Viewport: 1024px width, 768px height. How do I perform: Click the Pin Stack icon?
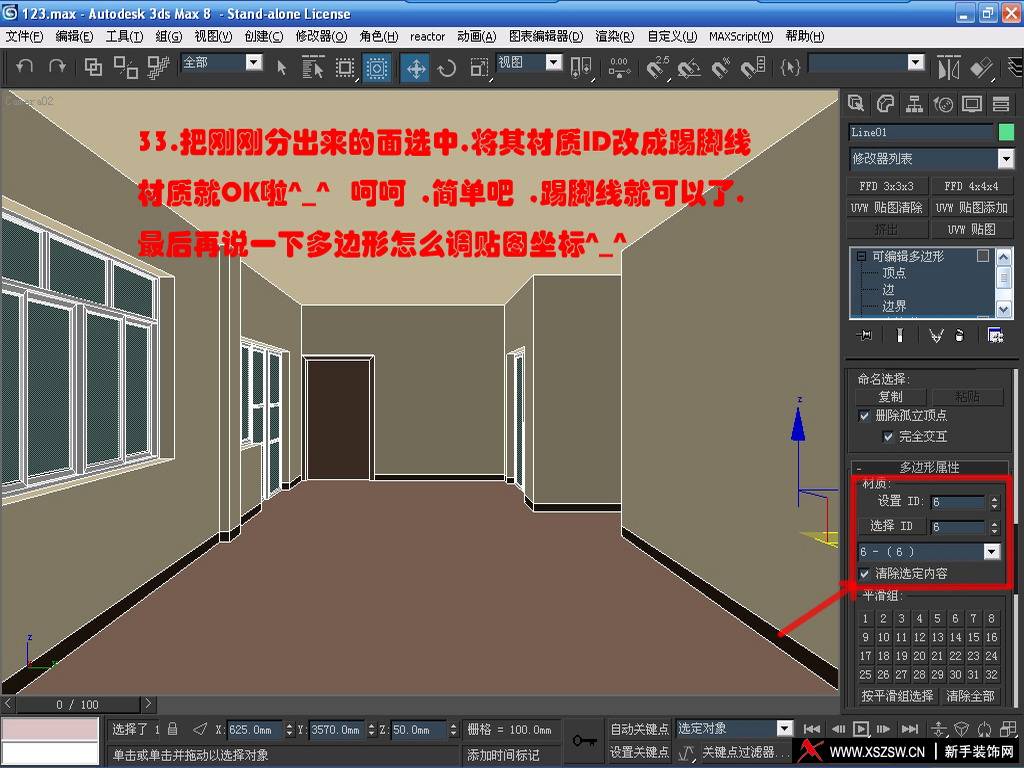[865, 336]
